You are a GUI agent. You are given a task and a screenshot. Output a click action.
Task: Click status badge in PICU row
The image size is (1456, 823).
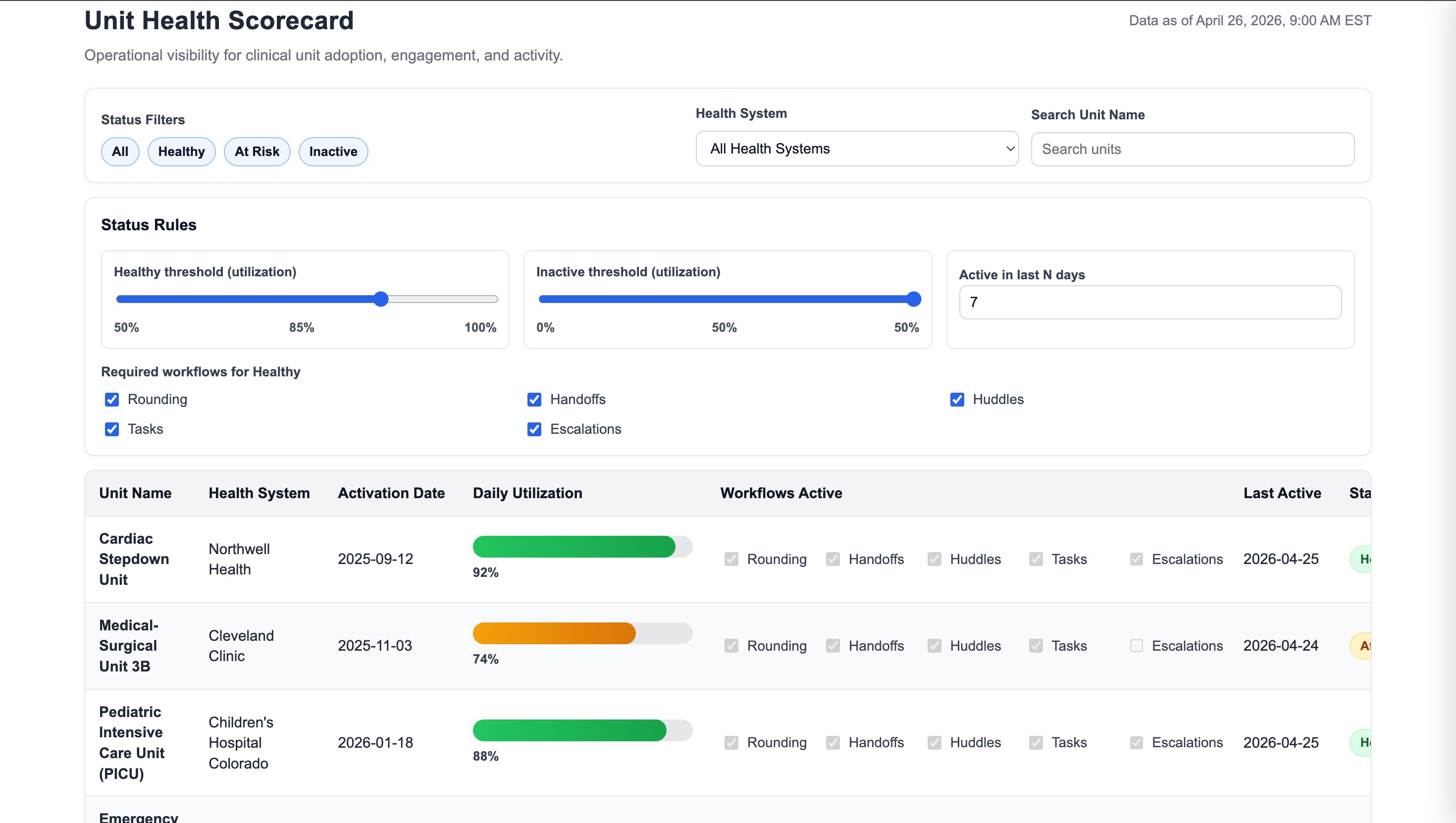click(x=1361, y=743)
